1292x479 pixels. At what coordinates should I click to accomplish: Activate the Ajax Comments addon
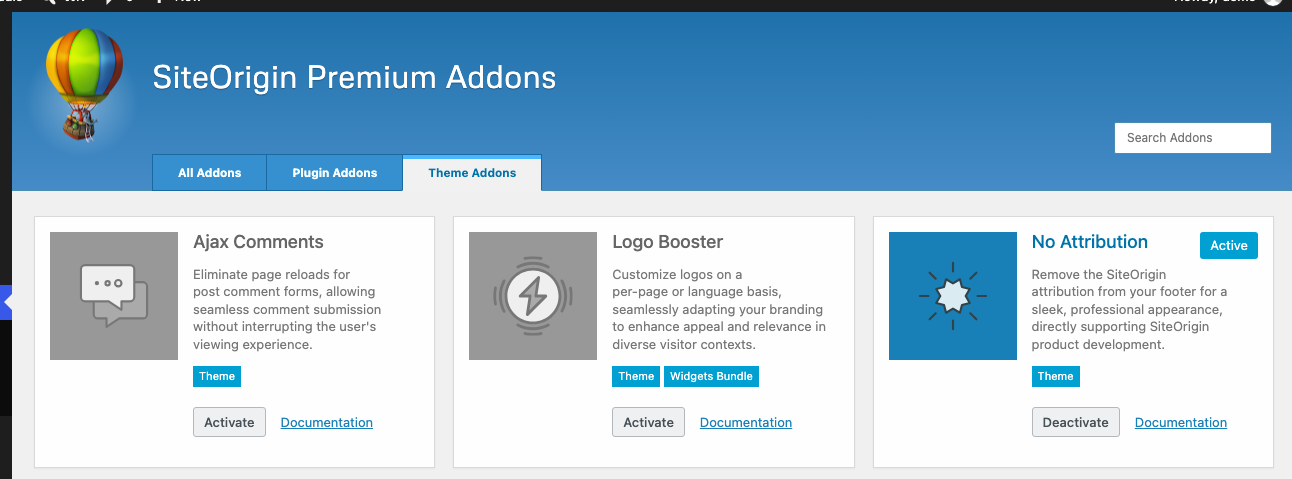(x=230, y=422)
